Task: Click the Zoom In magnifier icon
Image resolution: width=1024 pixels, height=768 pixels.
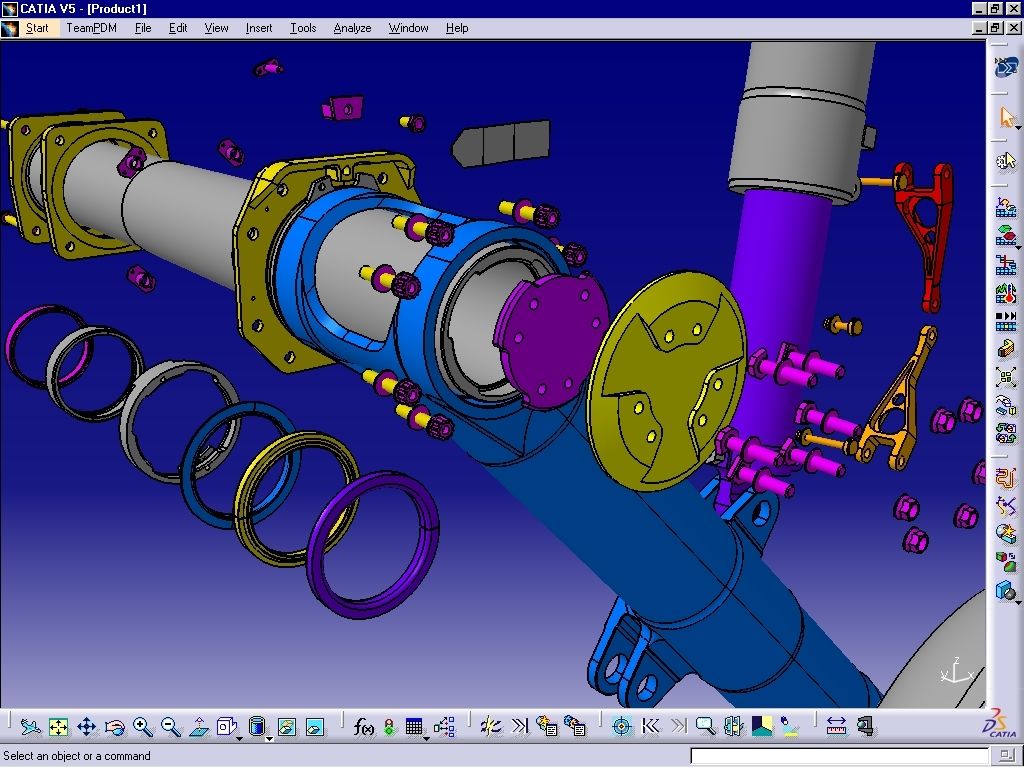Action: point(142,727)
